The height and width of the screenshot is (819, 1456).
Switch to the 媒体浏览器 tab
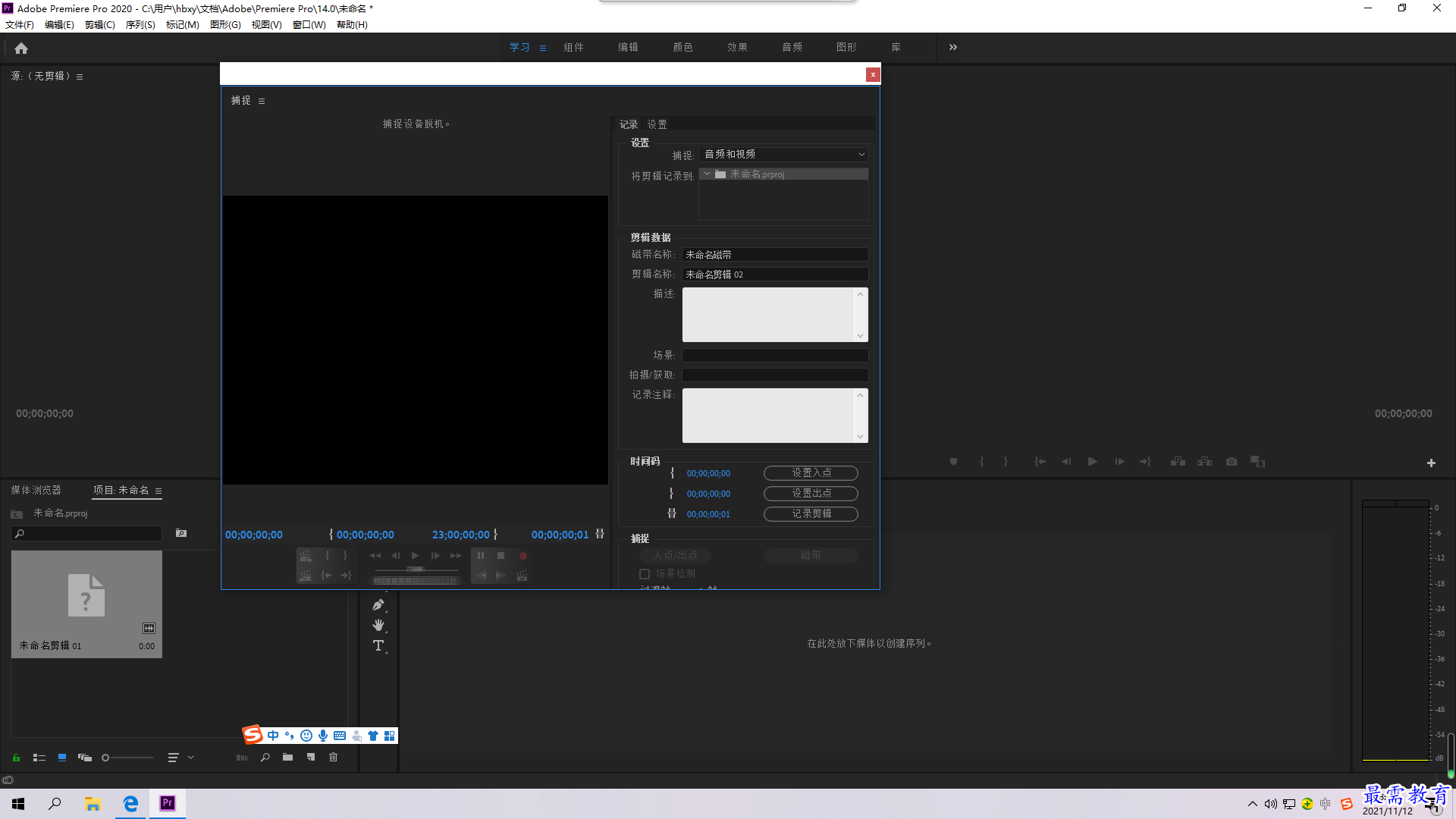coord(36,491)
